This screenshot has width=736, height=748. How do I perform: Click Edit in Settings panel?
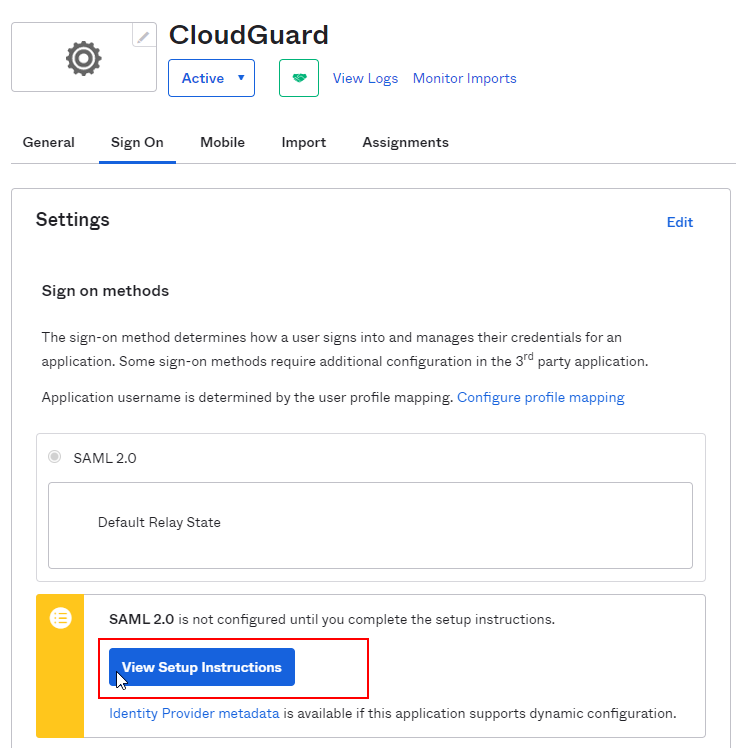(x=680, y=222)
